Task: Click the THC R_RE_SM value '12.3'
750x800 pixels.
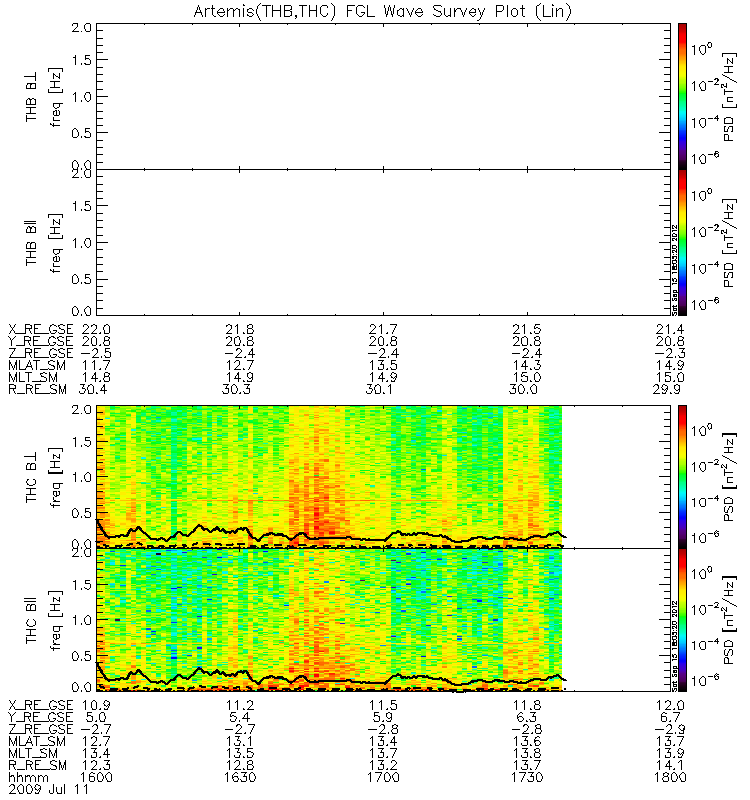Action: [x=96, y=766]
